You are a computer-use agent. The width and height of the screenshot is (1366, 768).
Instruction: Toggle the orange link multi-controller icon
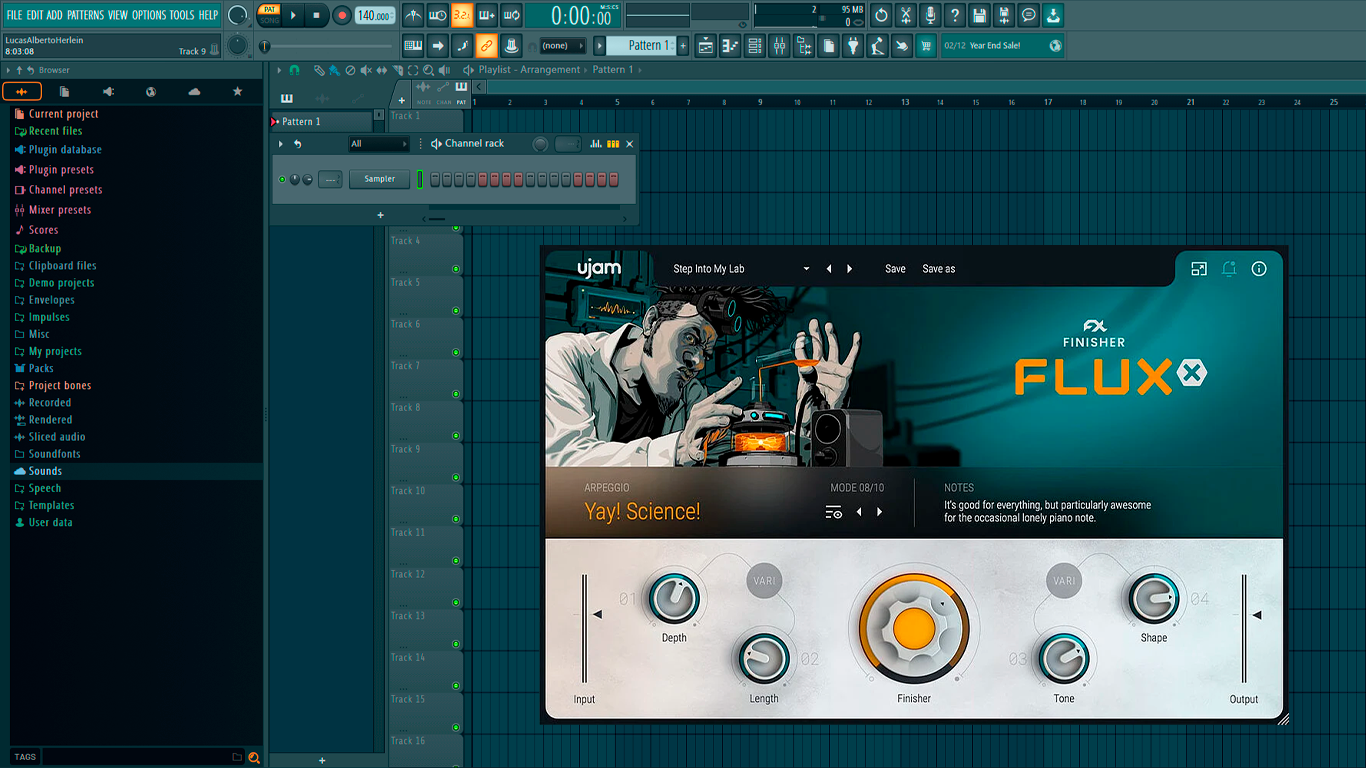486,46
